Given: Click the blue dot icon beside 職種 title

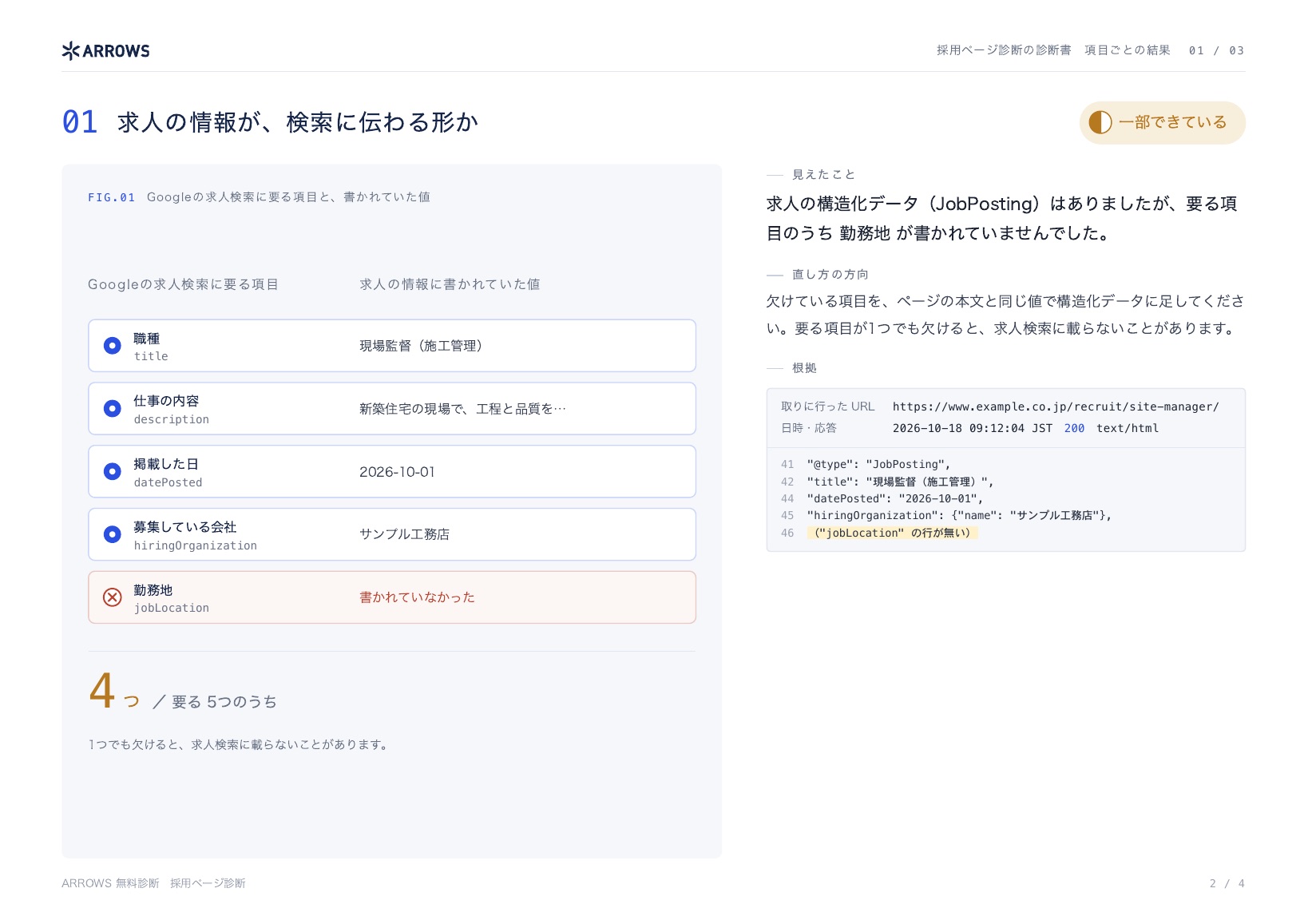Looking at the screenshot, I should [x=113, y=346].
